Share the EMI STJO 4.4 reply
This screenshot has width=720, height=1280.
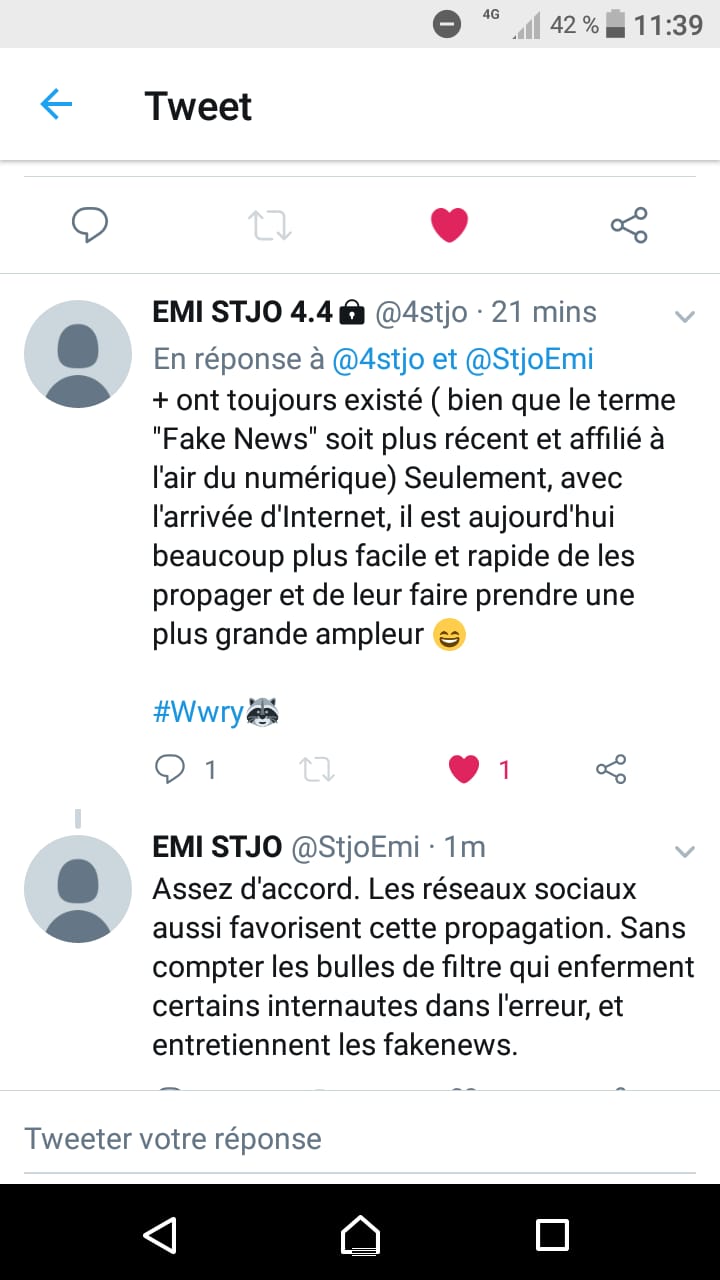[611, 769]
